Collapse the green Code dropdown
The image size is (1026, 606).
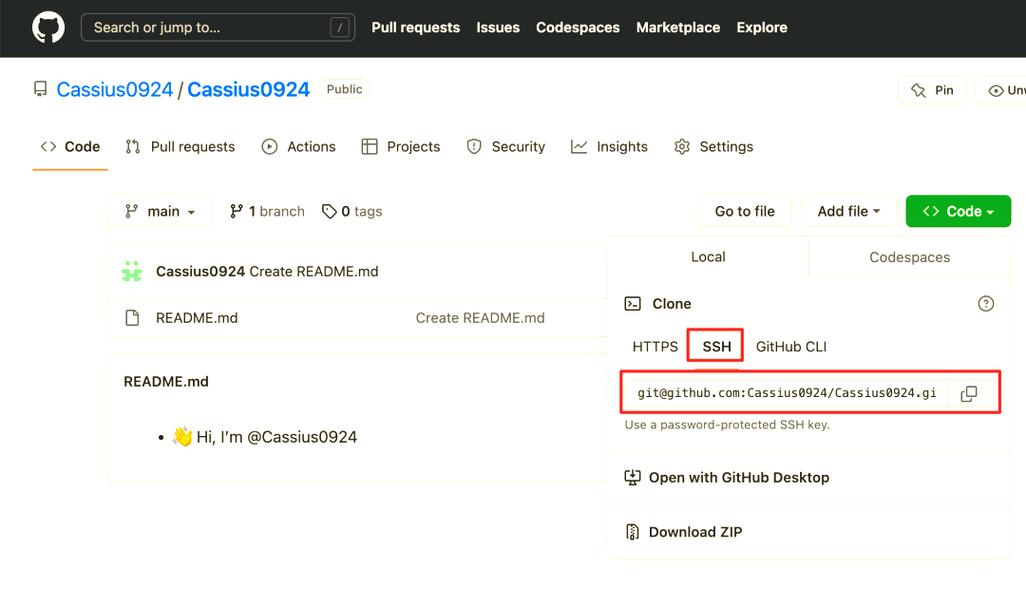[x=958, y=211]
